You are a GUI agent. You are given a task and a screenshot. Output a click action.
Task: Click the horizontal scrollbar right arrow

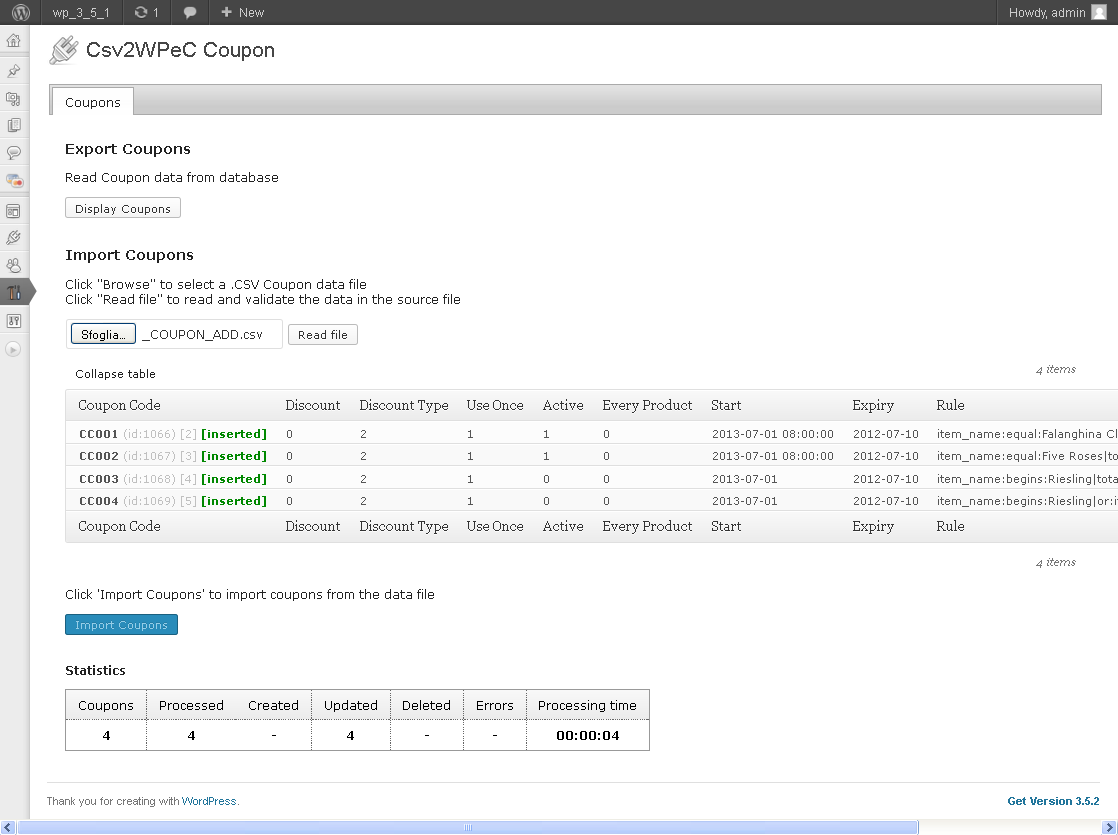click(x=1109, y=827)
